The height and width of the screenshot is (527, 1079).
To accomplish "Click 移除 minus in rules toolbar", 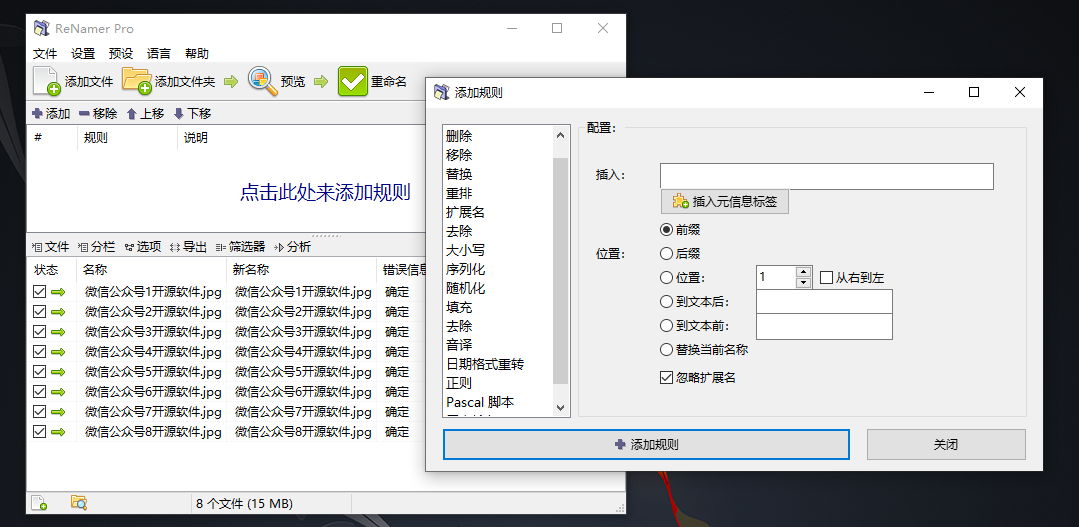I will point(98,114).
